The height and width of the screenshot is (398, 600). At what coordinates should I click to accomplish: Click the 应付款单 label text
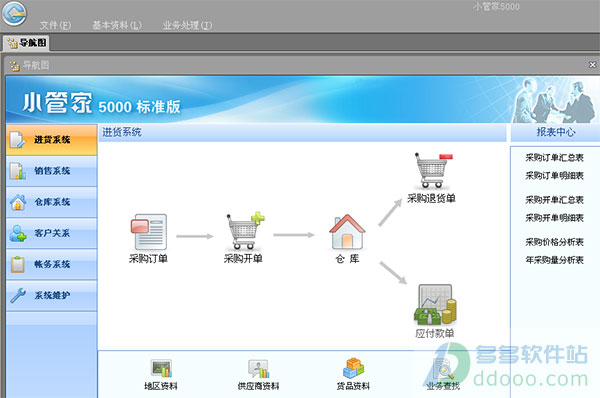(435, 333)
